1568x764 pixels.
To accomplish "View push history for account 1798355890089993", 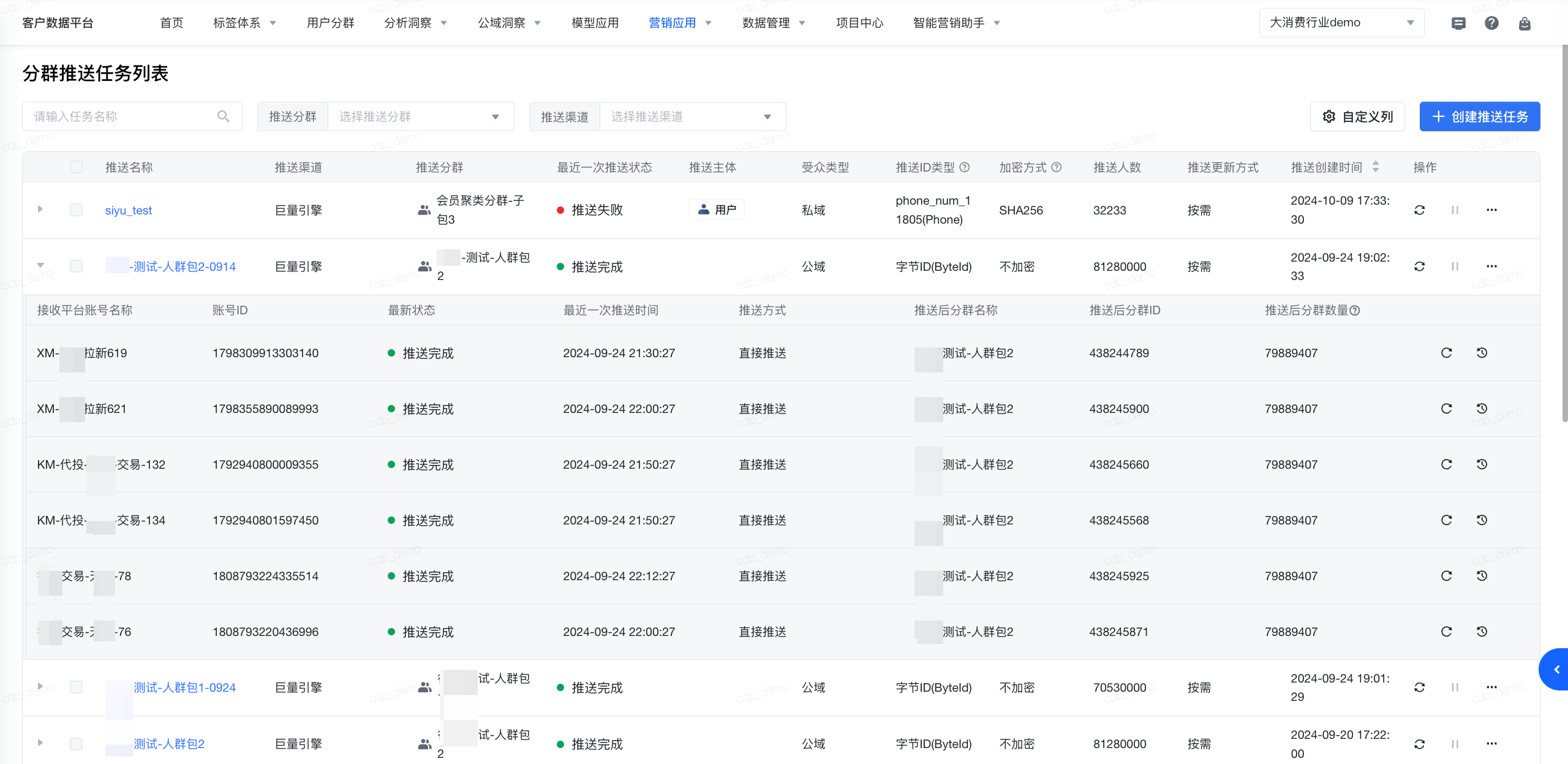I will [x=1482, y=409].
